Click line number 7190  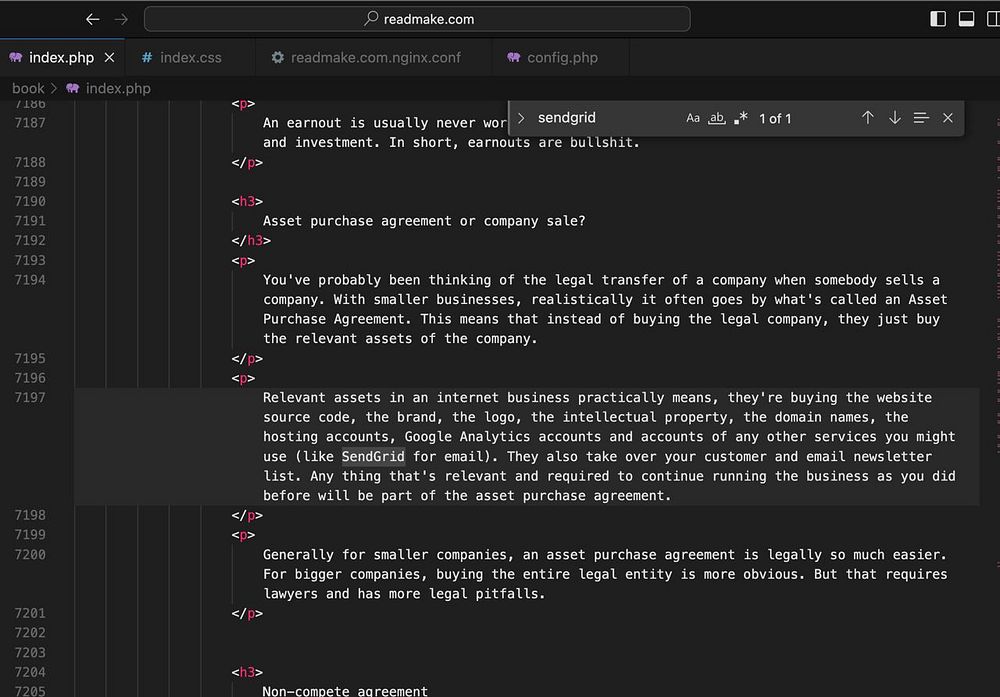30,202
